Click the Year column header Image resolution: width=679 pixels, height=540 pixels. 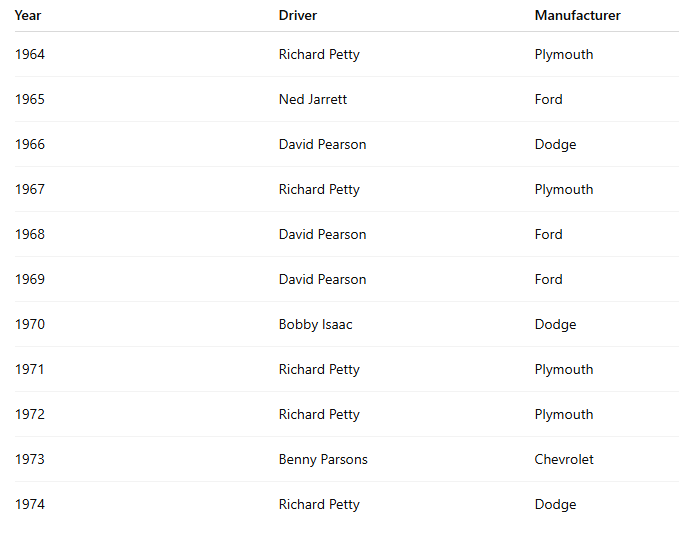pos(28,16)
